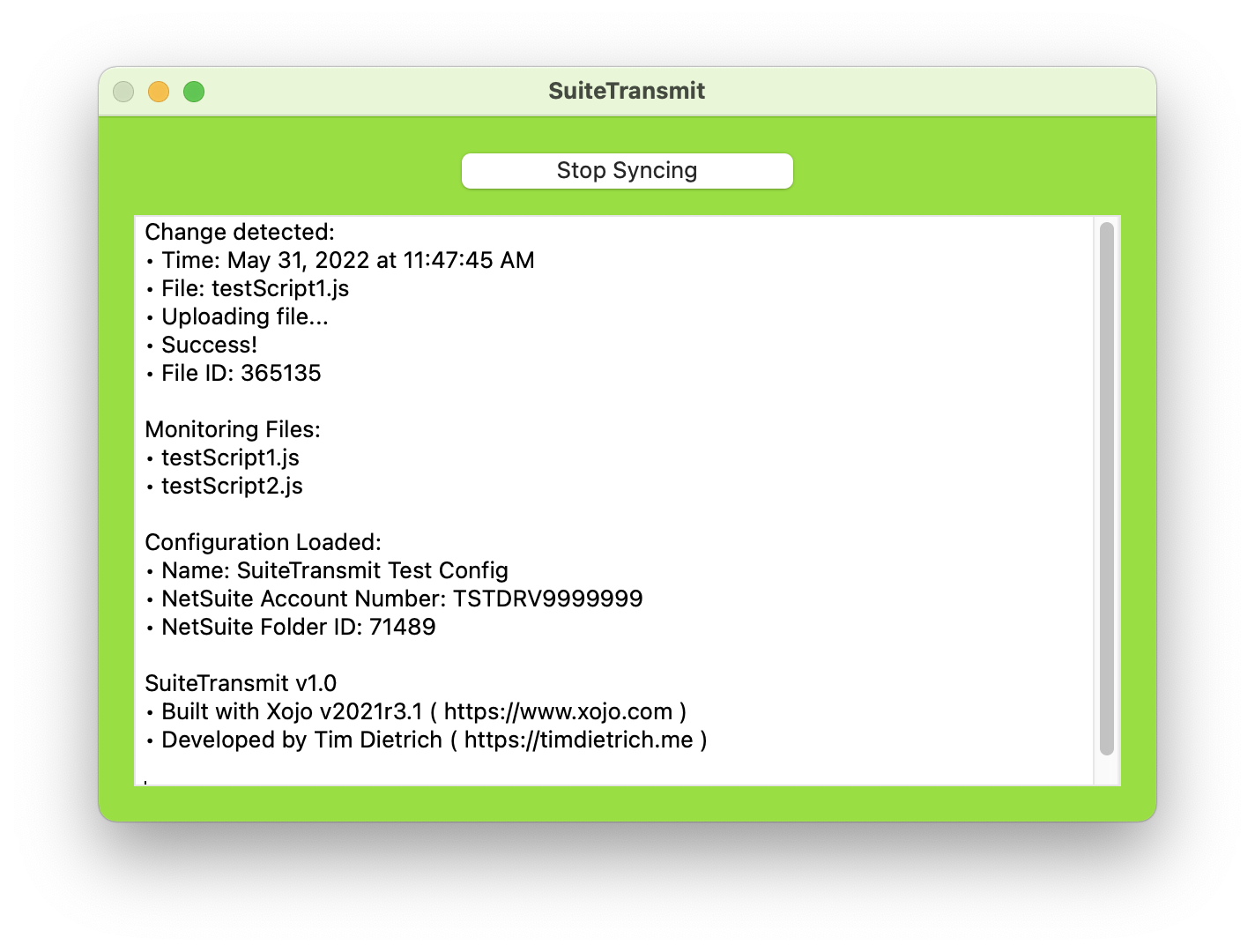1255x952 pixels.
Task: Click the https://www.xojo.com URL text
Action: 559,711
